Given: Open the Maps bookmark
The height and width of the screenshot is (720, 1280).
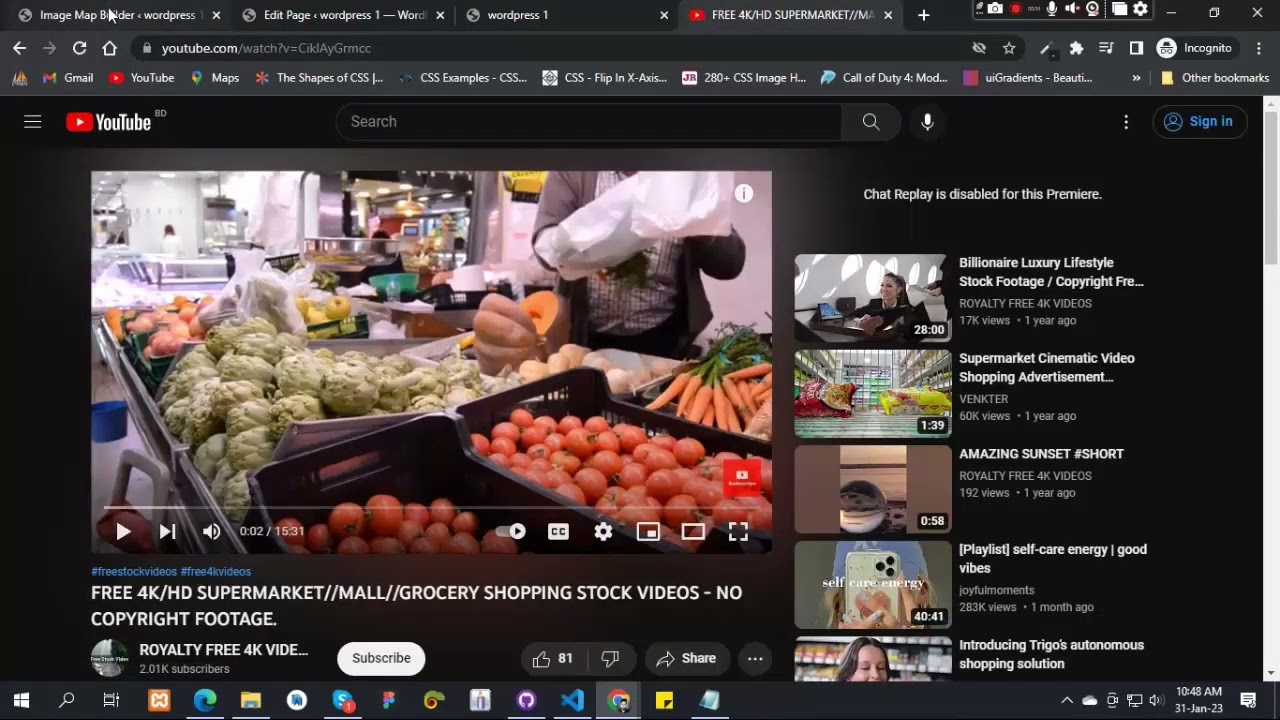Looking at the screenshot, I should tap(214, 78).
